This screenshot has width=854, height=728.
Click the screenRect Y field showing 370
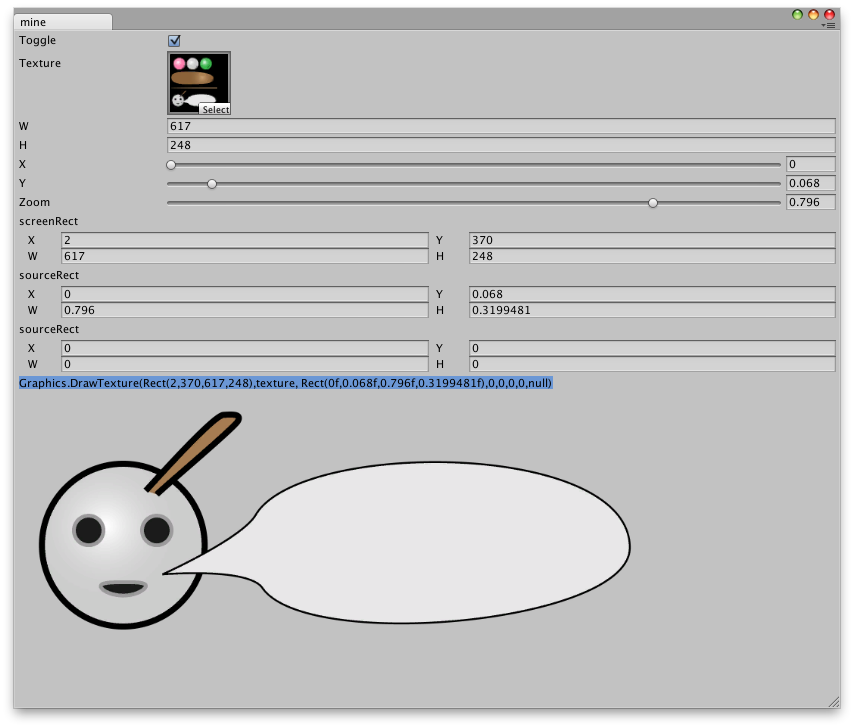tap(650, 240)
